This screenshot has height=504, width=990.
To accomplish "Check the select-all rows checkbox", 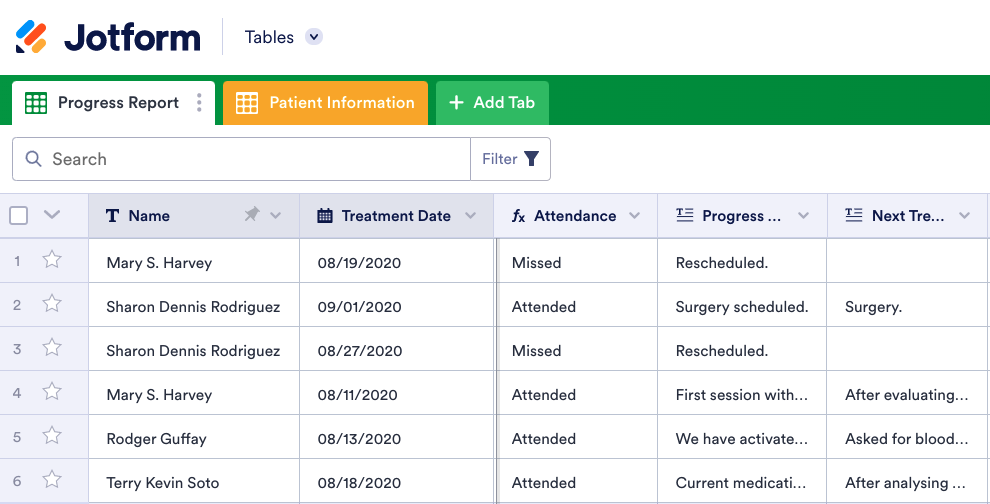I will point(19,215).
